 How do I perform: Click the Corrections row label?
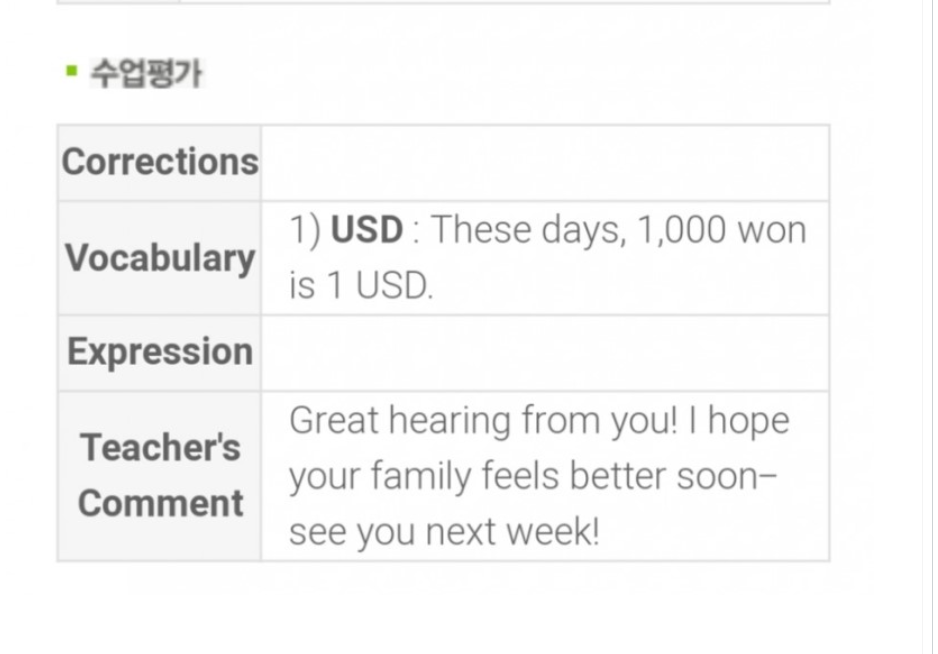click(160, 162)
